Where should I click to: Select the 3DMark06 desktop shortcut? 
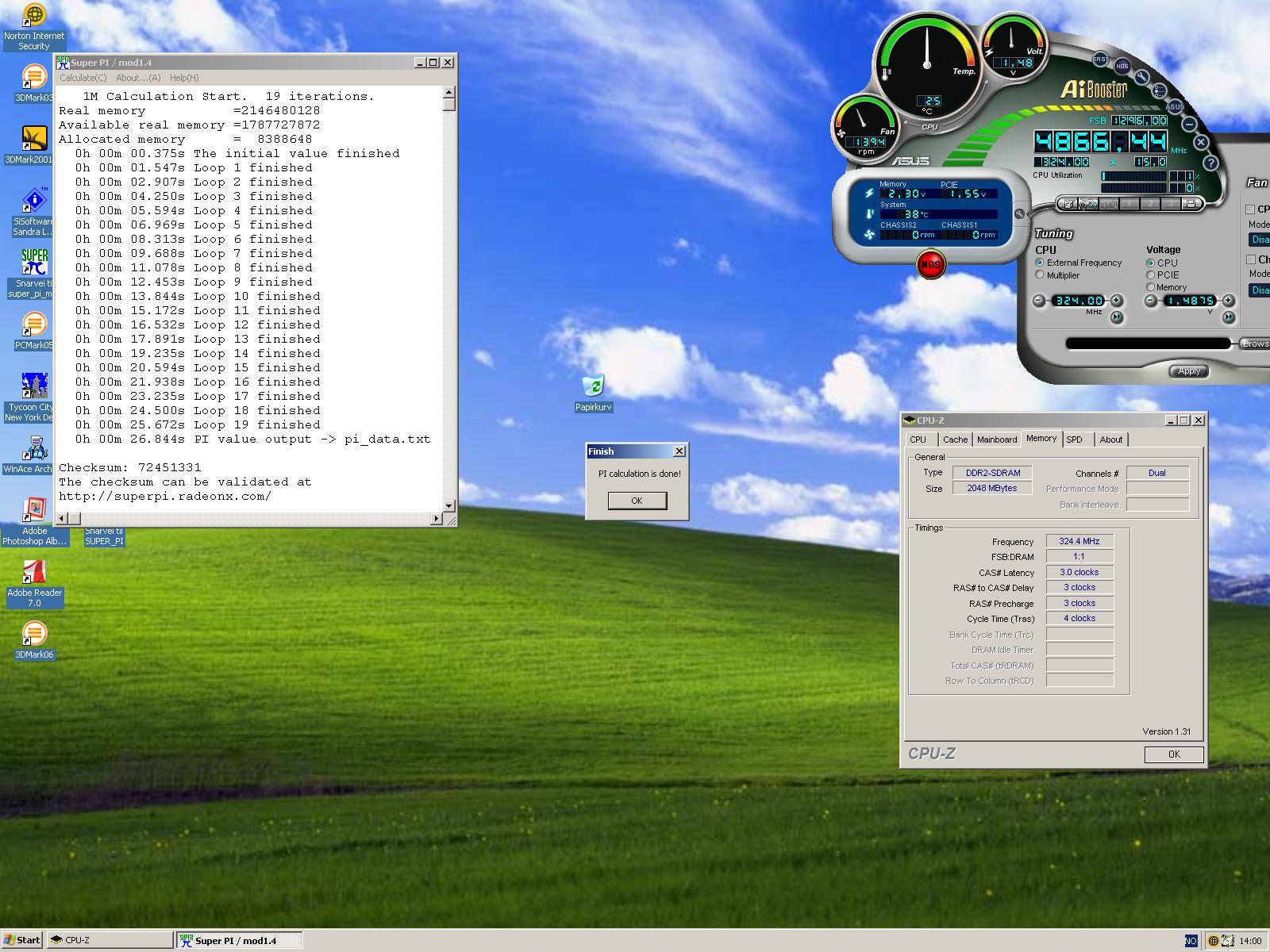point(34,640)
